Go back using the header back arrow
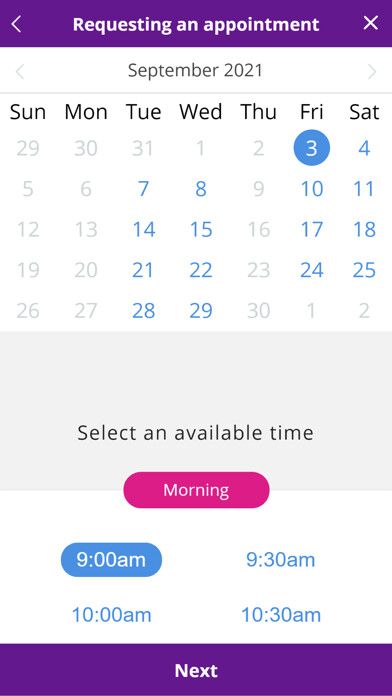Viewport: 392px width, 696px height. click(x=16, y=24)
